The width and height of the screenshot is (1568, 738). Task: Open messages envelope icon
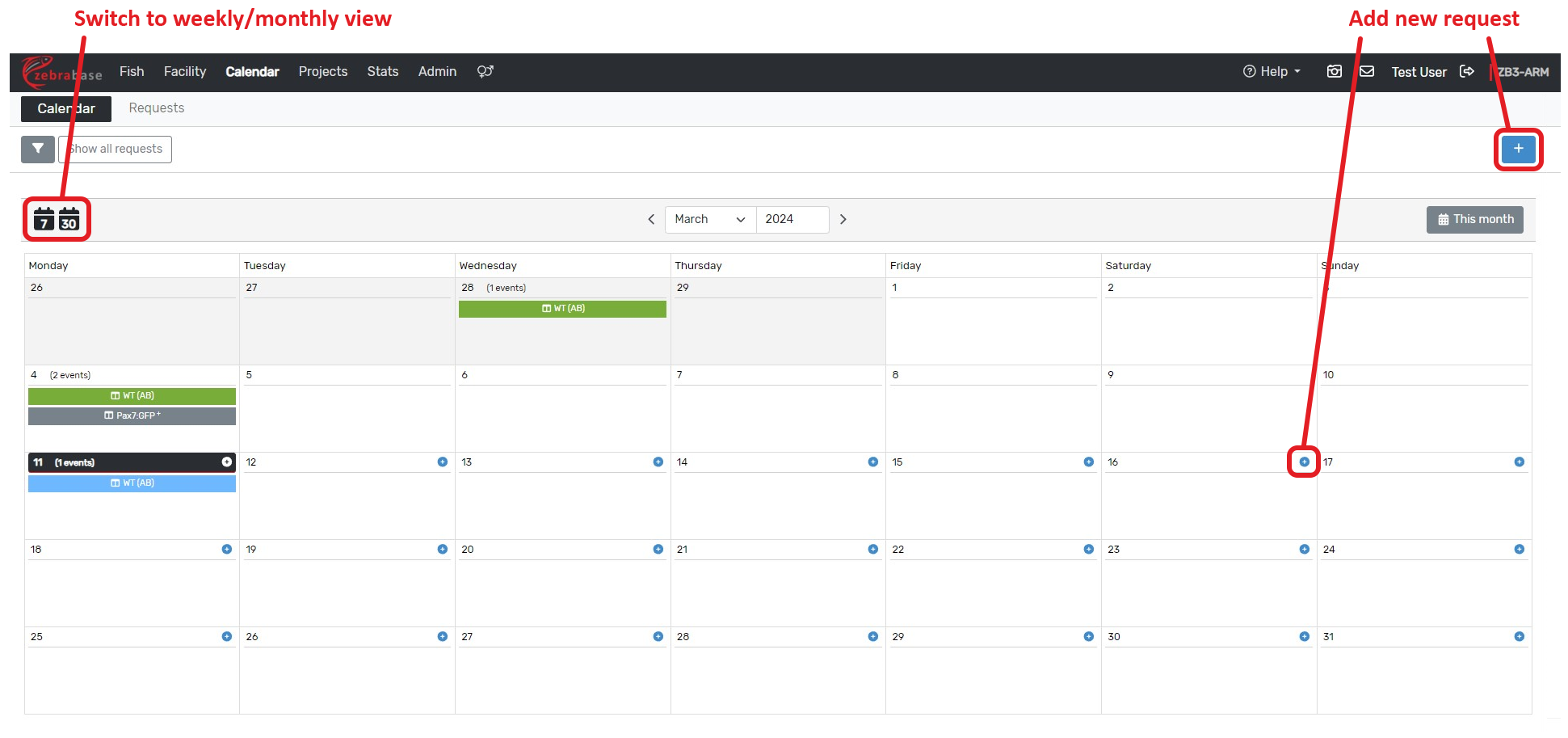point(1367,72)
